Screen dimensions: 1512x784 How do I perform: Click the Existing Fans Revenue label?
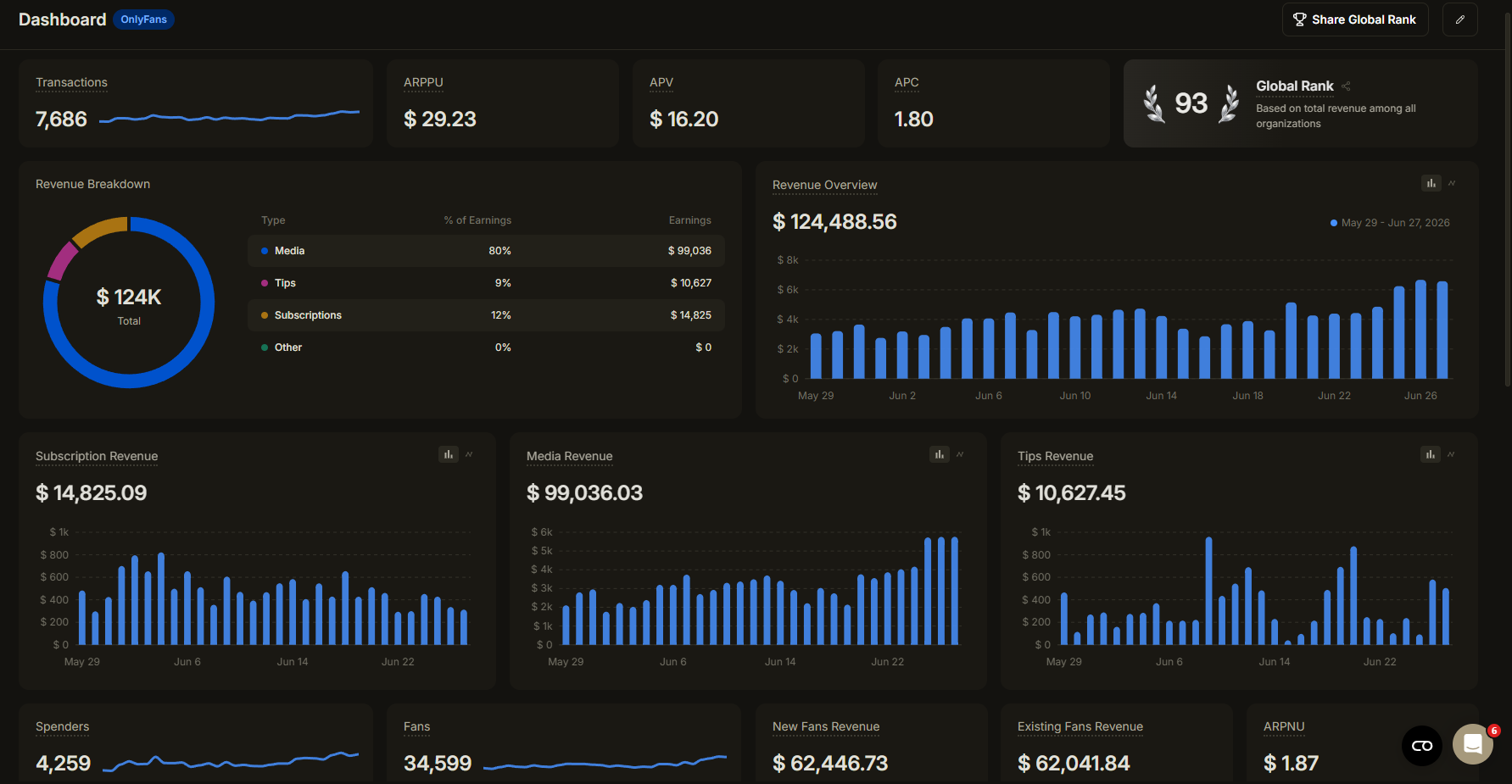pyautogui.click(x=1080, y=726)
